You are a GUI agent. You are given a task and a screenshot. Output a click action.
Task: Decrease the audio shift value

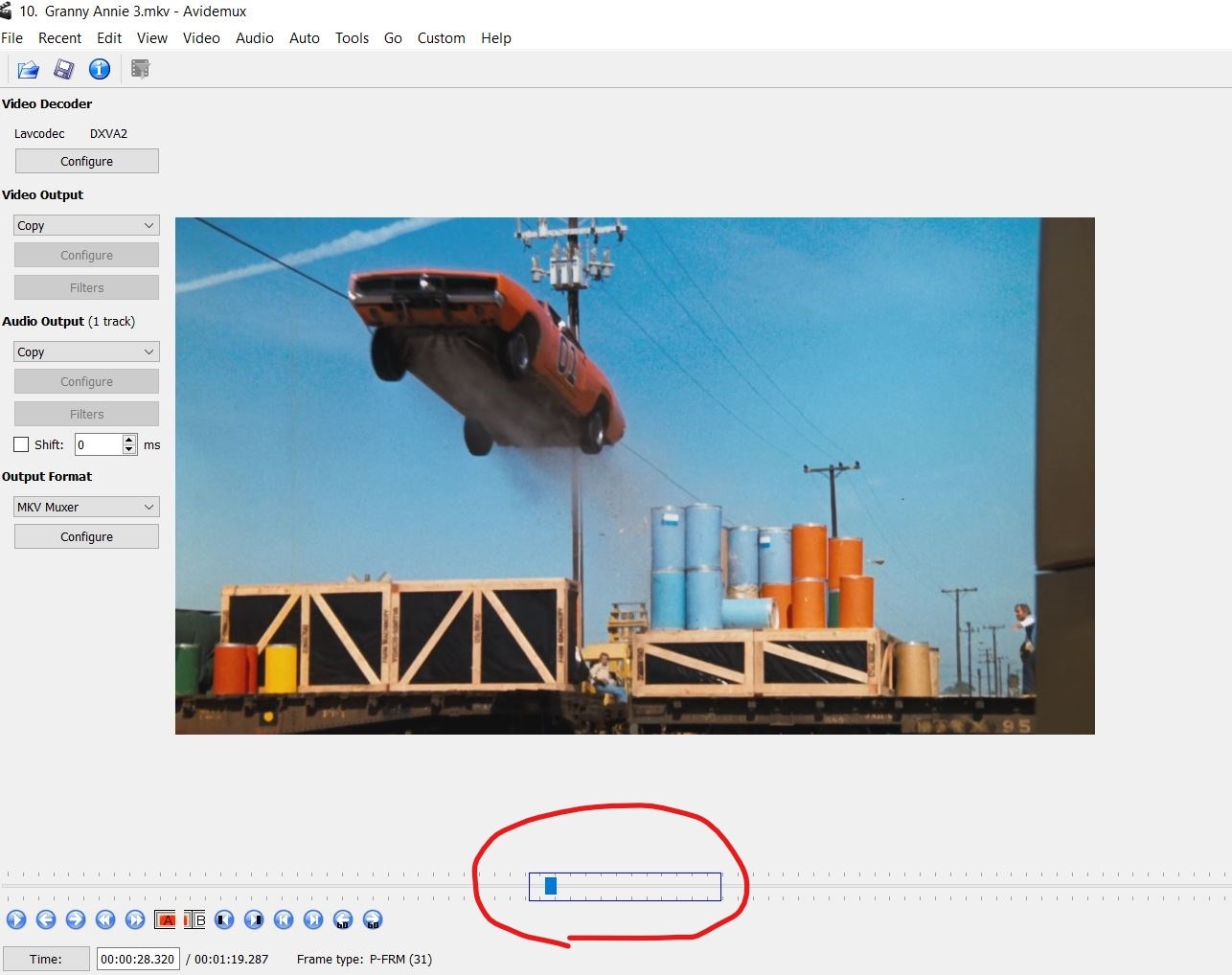(x=129, y=449)
